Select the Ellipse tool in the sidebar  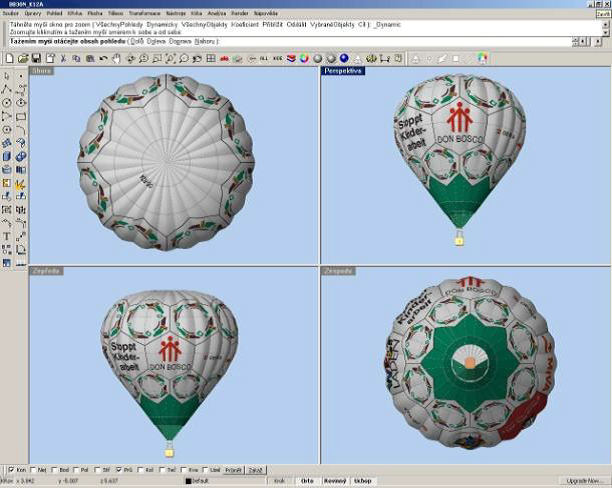(21, 103)
